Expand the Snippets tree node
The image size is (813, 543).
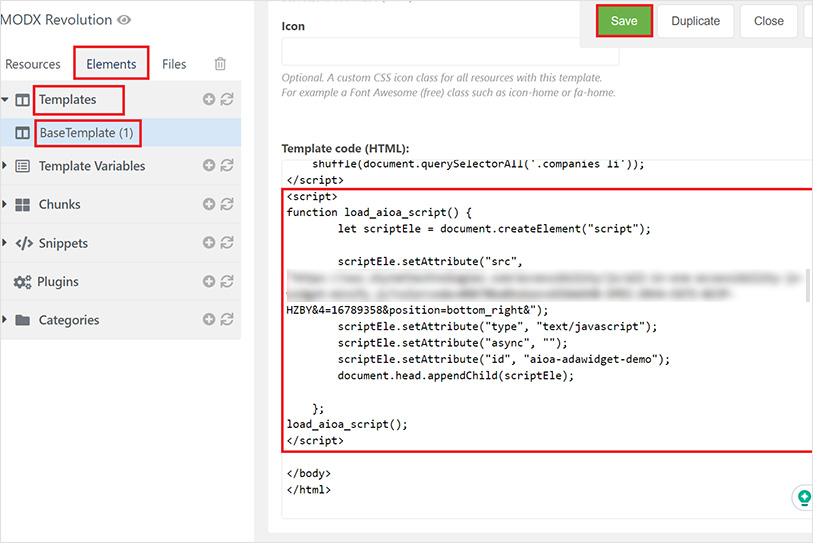5,242
